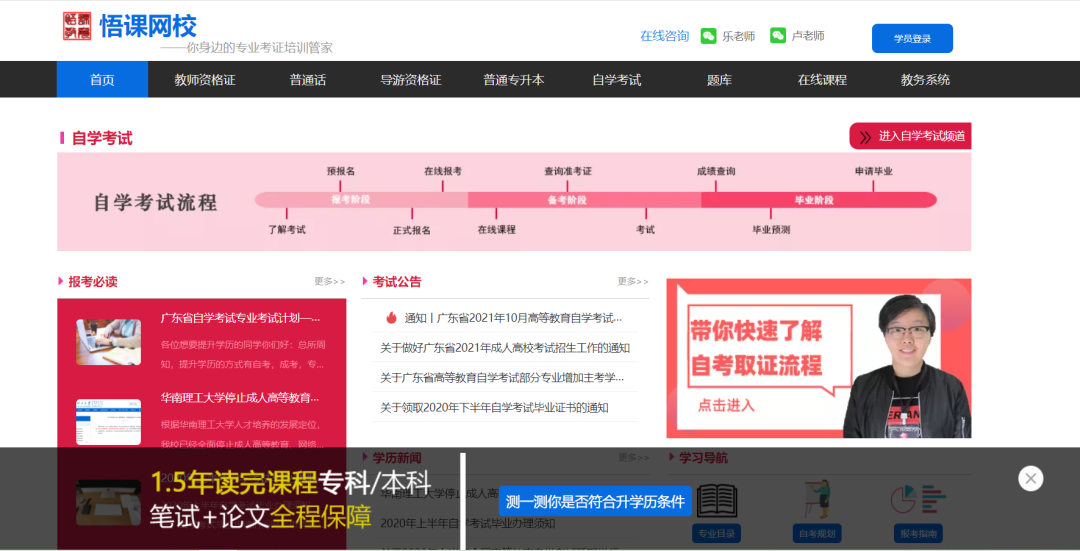Click the 自考规划 label button
The width and height of the screenshot is (1080, 551).
[x=817, y=534]
